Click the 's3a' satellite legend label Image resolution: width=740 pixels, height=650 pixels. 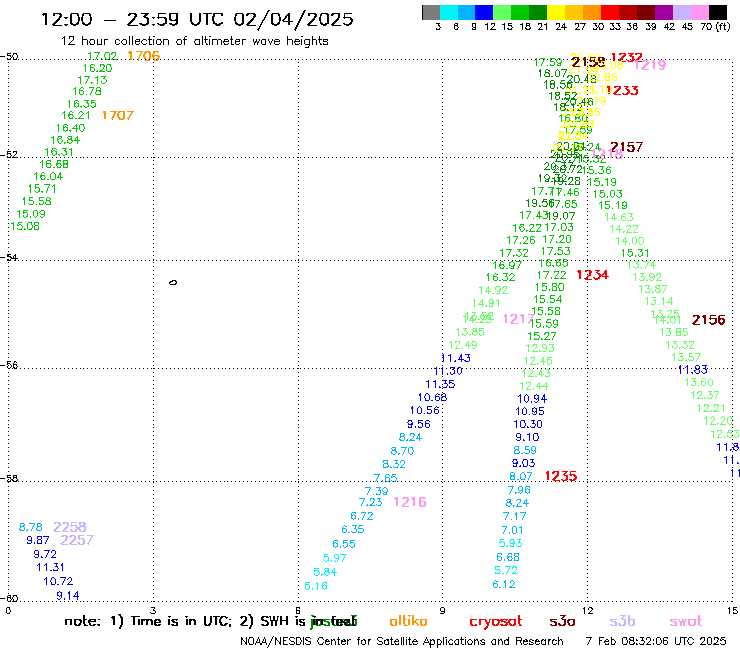562,621
